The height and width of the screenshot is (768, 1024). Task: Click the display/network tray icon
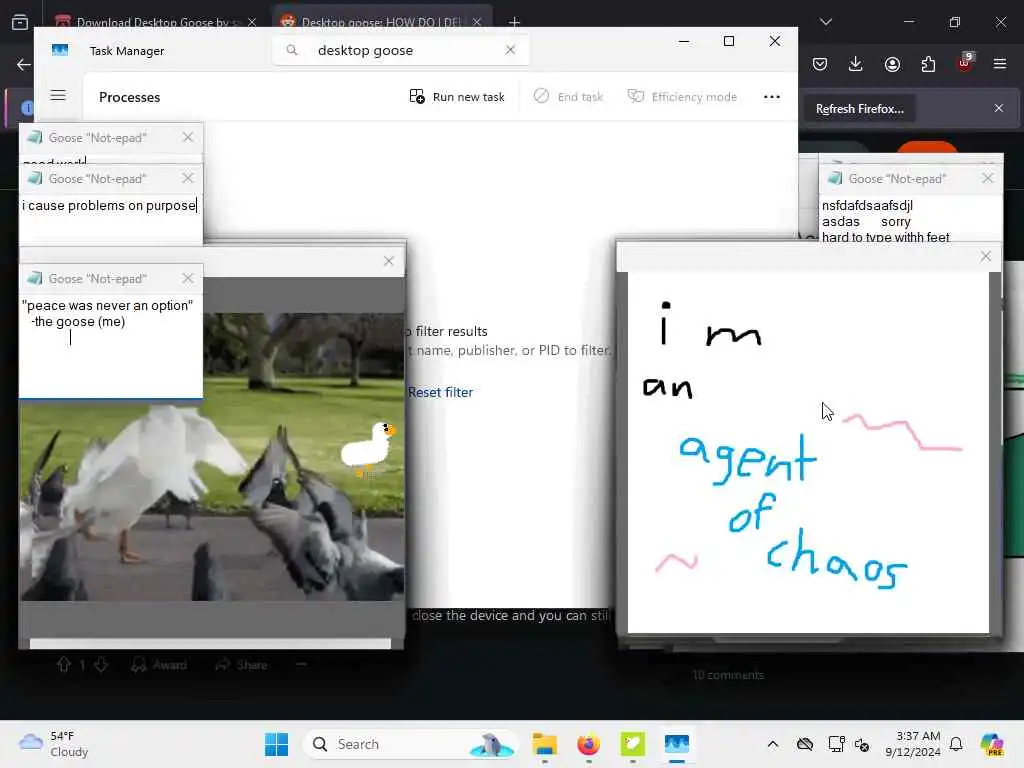pyautogui.click(x=836, y=744)
